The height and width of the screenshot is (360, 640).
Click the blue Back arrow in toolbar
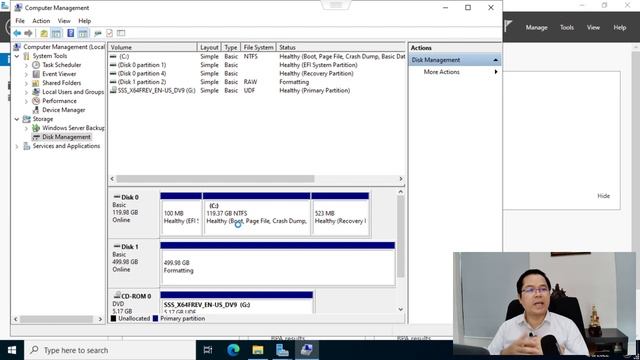coord(17,33)
